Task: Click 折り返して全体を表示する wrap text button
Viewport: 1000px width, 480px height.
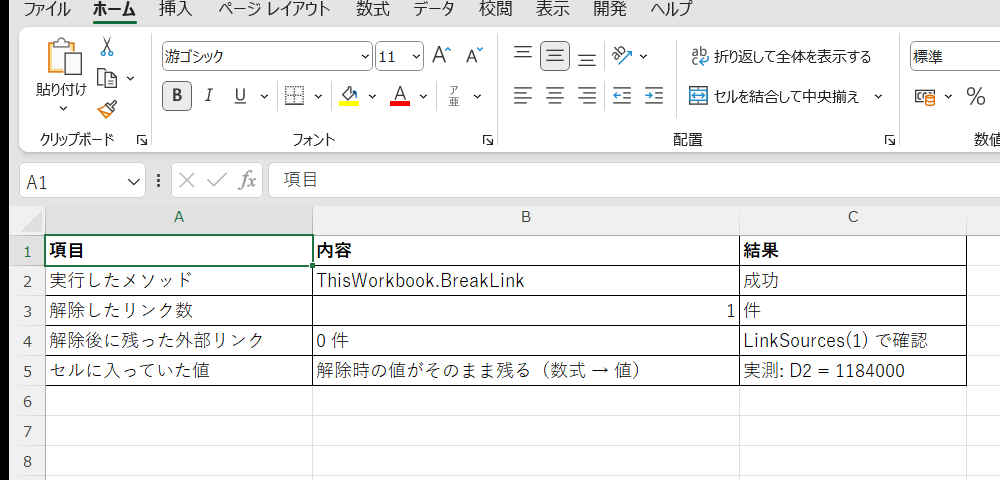Action: pyautogui.click(x=781, y=57)
